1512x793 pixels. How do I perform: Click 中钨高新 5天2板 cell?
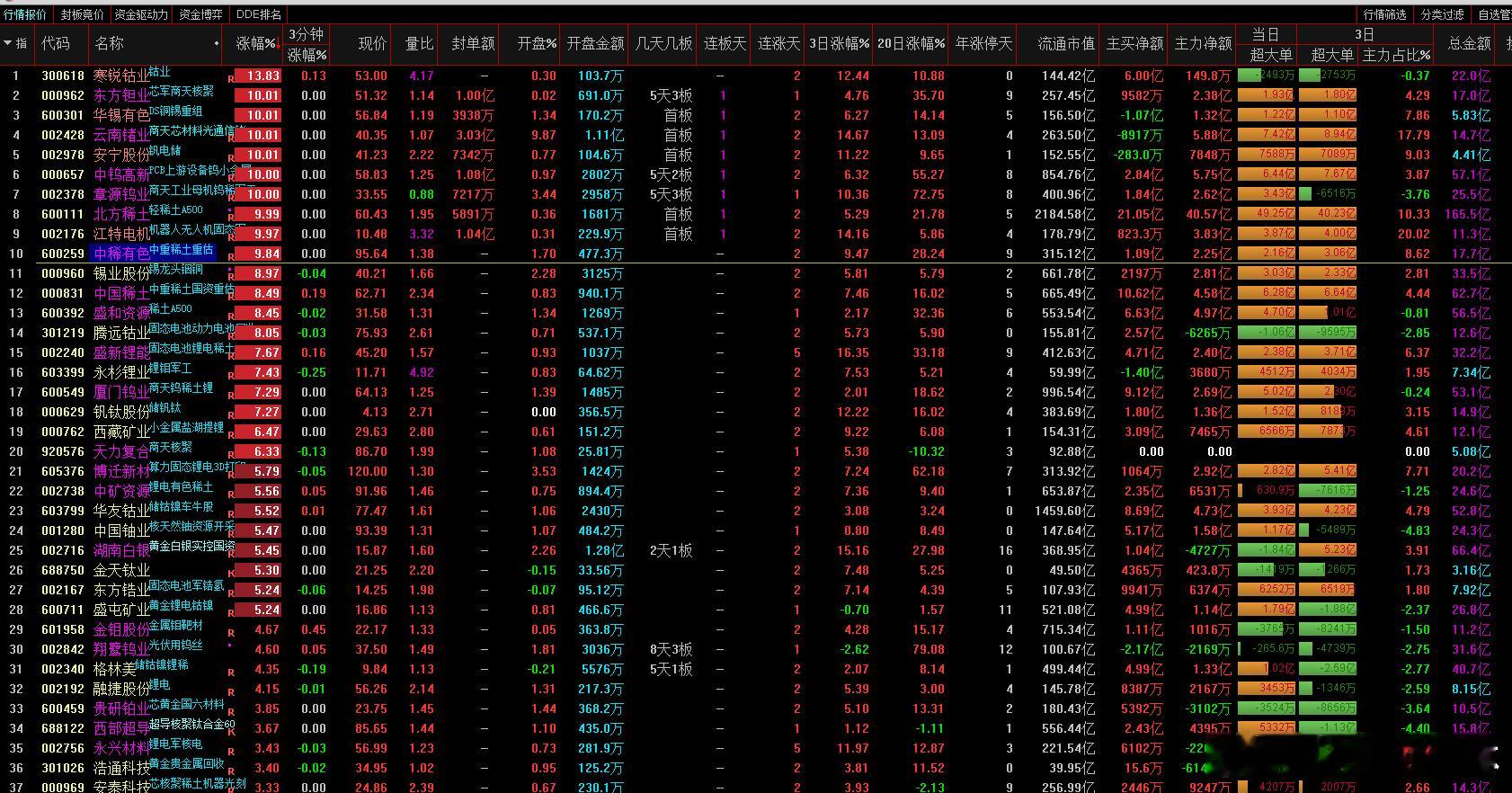point(671,175)
